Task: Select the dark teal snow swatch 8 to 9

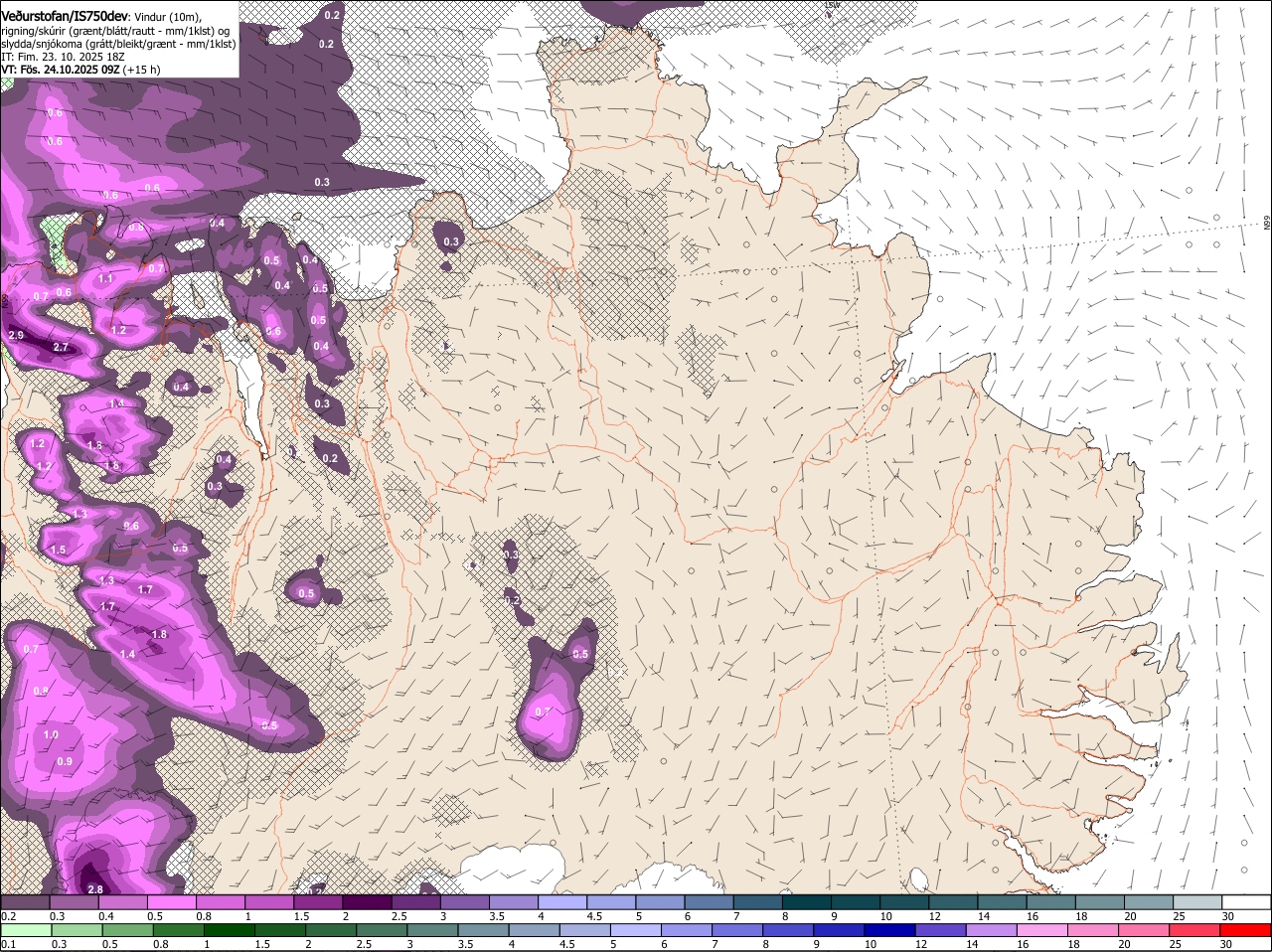Action: click(x=805, y=901)
